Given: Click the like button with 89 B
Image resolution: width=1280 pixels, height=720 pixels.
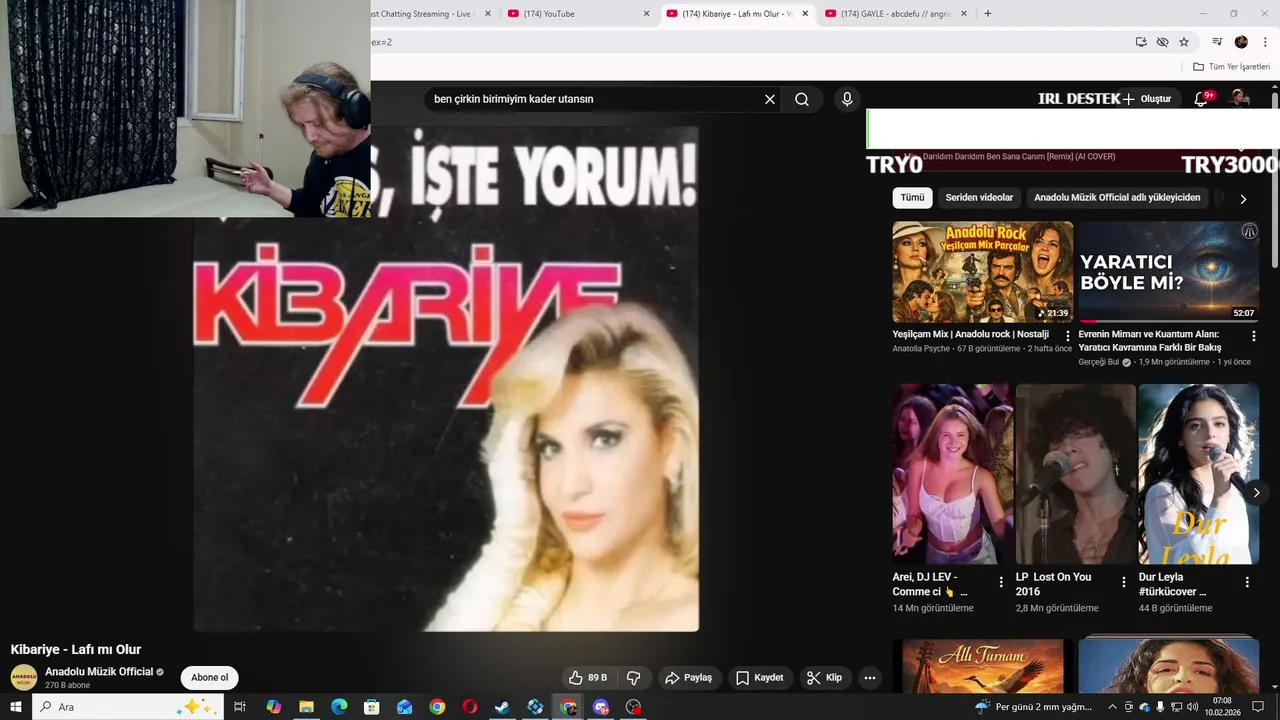Looking at the screenshot, I should pos(588,677).
